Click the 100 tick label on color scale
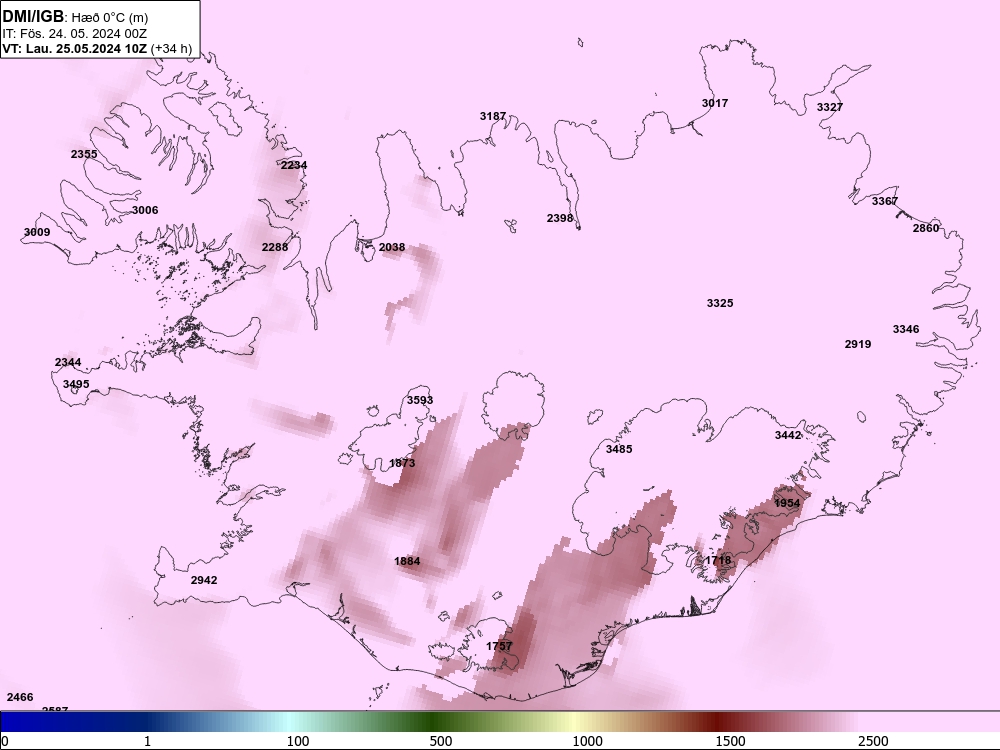The image size is (1000, 750). click(298, 741)
